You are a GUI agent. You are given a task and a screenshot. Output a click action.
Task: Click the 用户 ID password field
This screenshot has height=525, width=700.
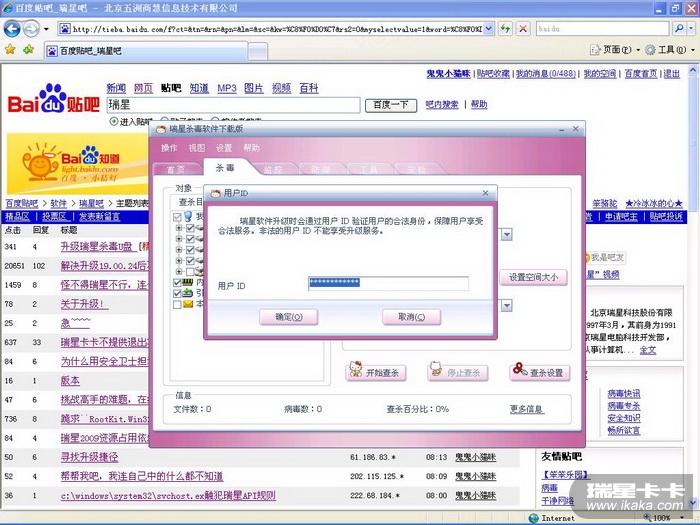coord(388,283)
